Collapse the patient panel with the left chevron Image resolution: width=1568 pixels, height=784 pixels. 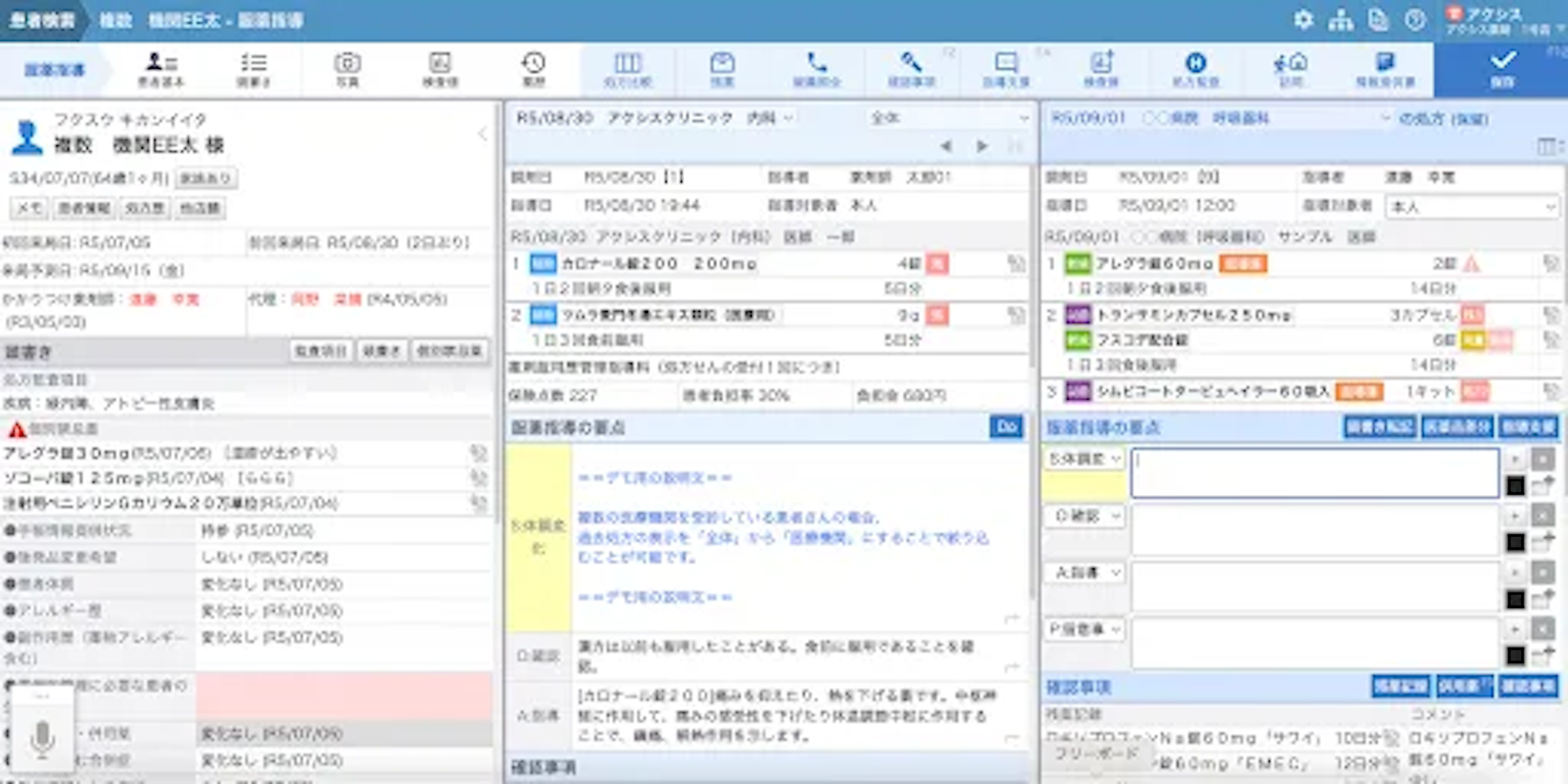pos(482,133)
